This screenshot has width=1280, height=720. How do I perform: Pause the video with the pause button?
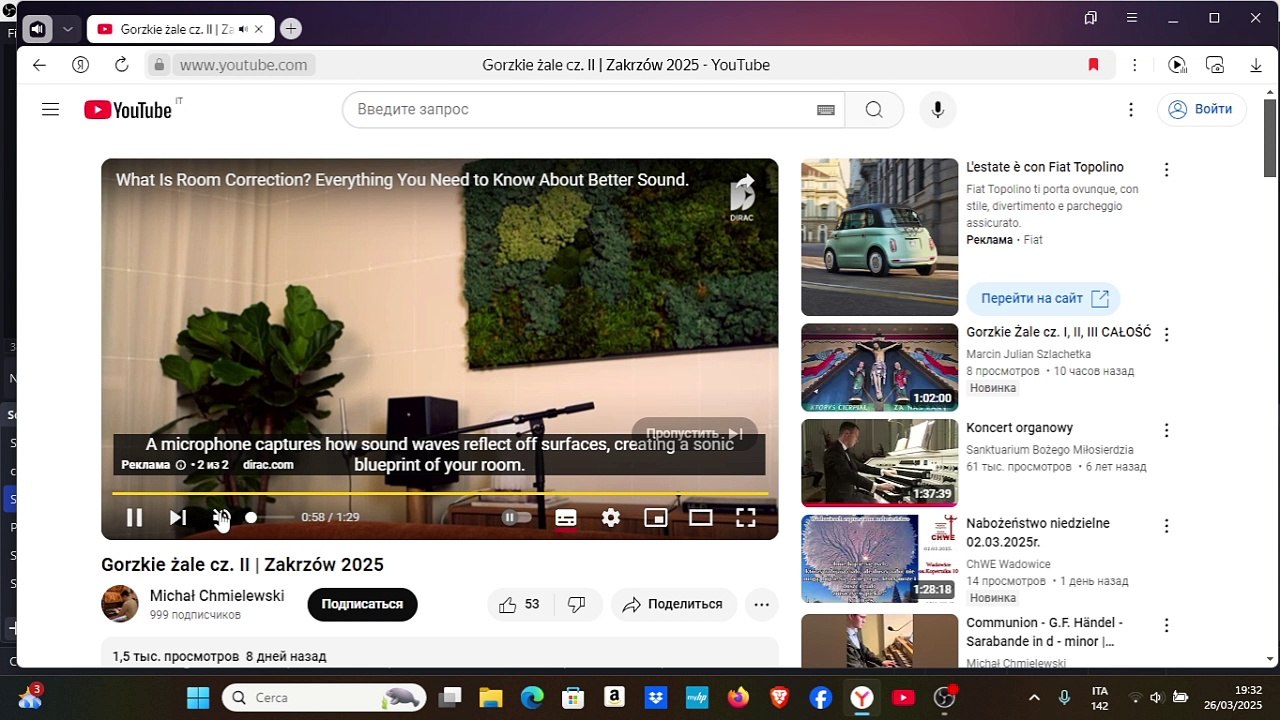[134, 517]
